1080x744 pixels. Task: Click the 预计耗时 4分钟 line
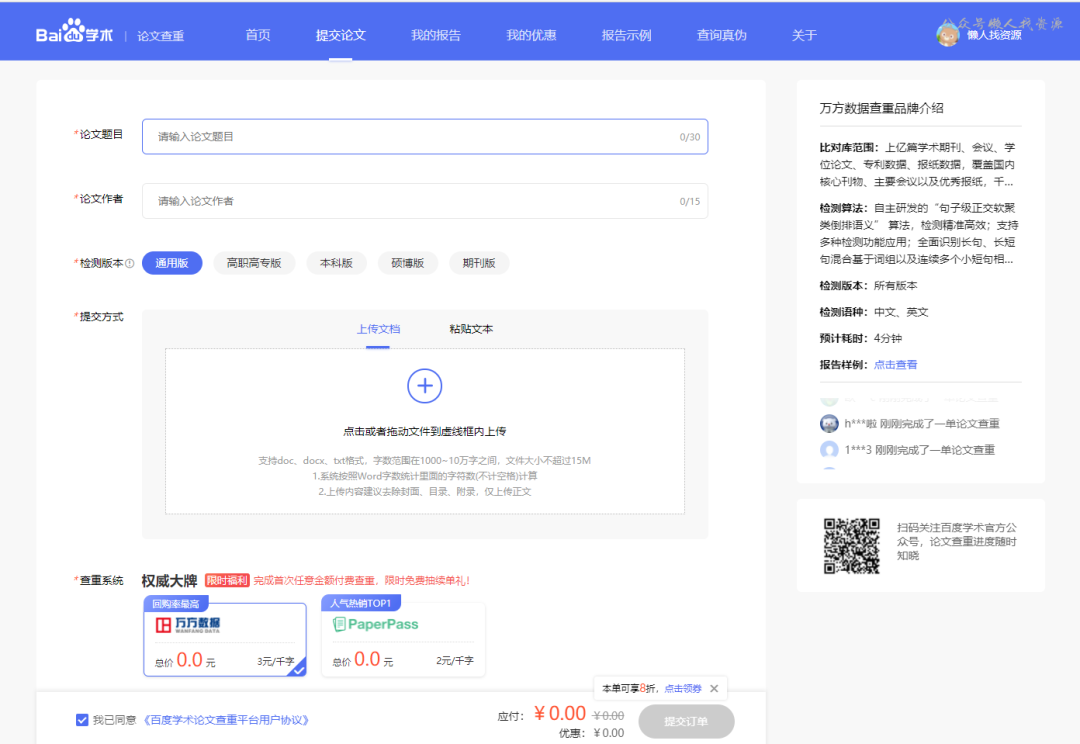click(x=860, y=338)
